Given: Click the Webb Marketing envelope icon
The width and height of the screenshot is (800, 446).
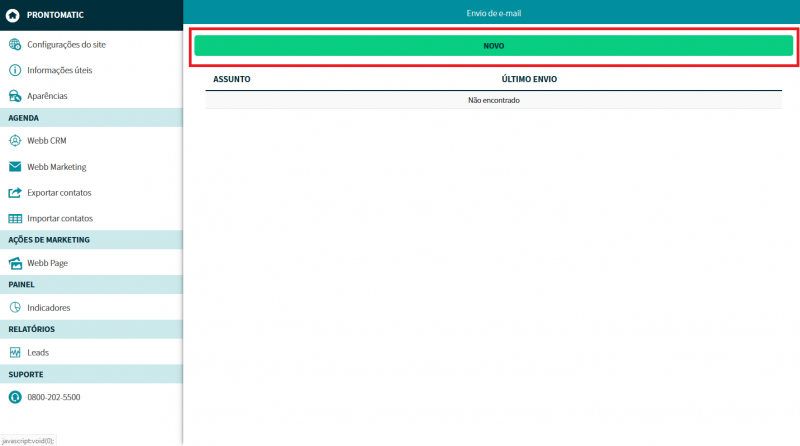Looking at the screenshot, I should (x=15, y=167).
